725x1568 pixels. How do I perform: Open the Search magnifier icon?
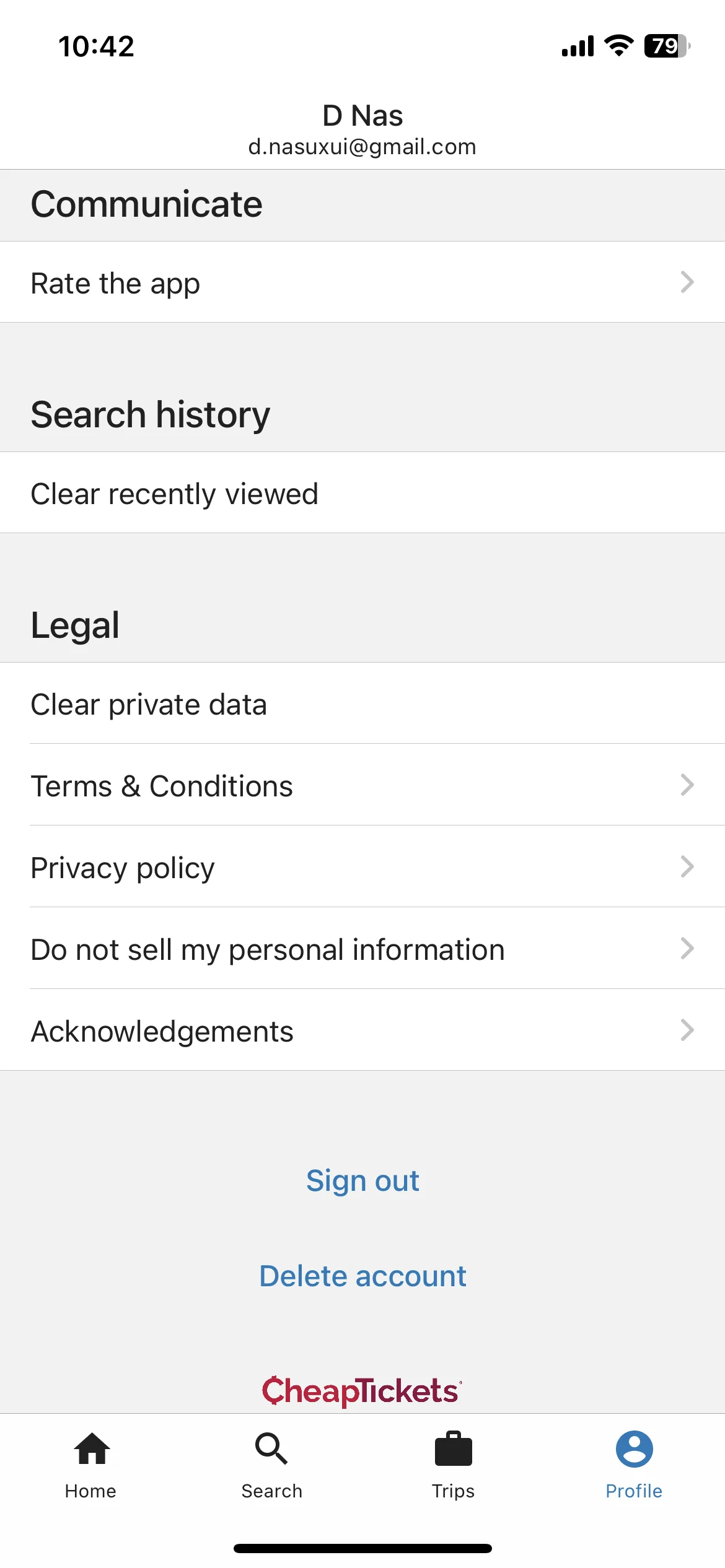point(271,1448)
